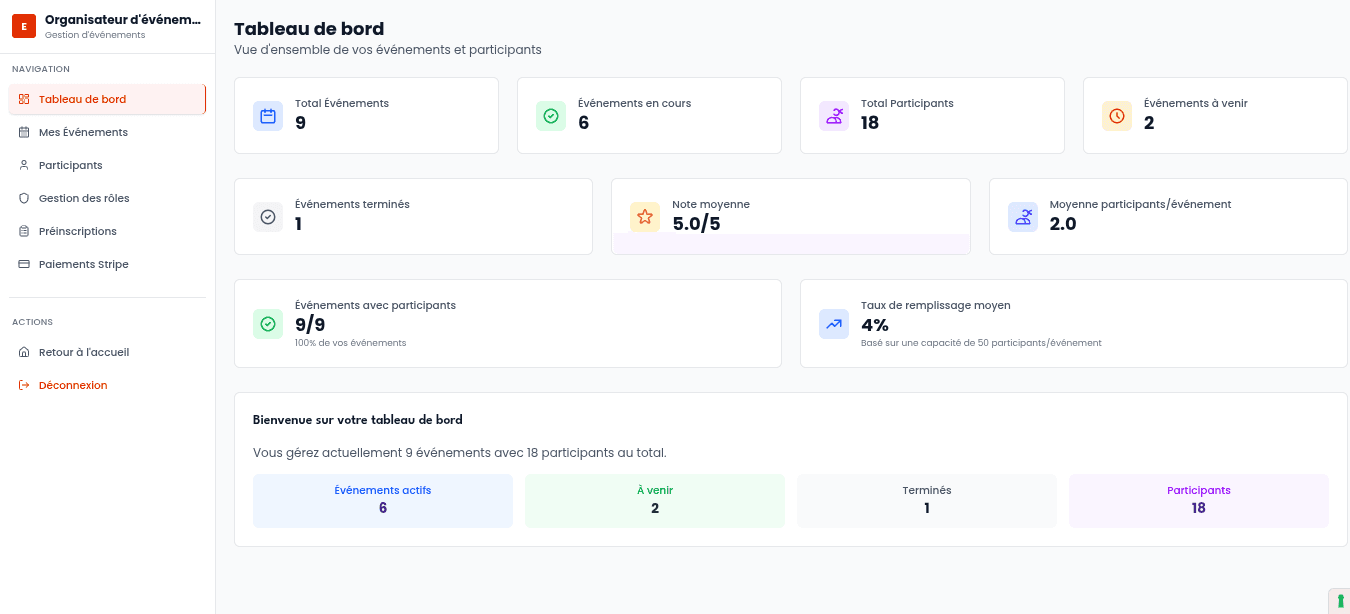
Task: Click the blue Événements actifs tile
Action: [382, 500]
